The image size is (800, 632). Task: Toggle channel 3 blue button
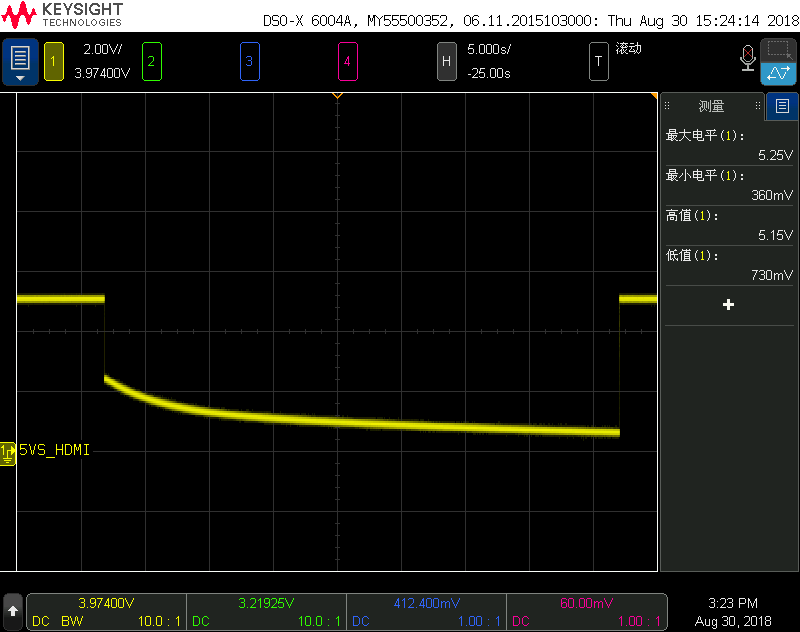[x=249, y=62]
